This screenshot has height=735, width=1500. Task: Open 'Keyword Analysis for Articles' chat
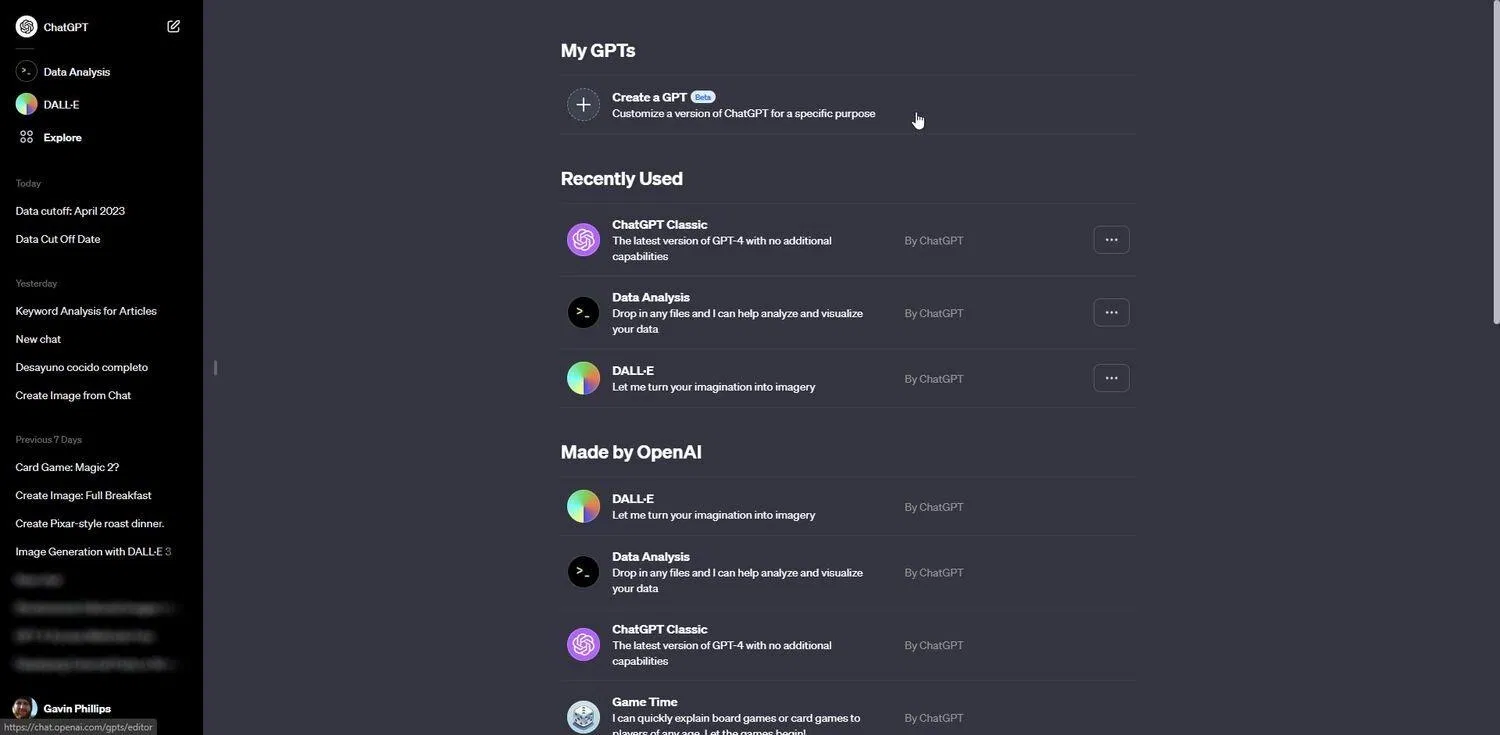86,311
